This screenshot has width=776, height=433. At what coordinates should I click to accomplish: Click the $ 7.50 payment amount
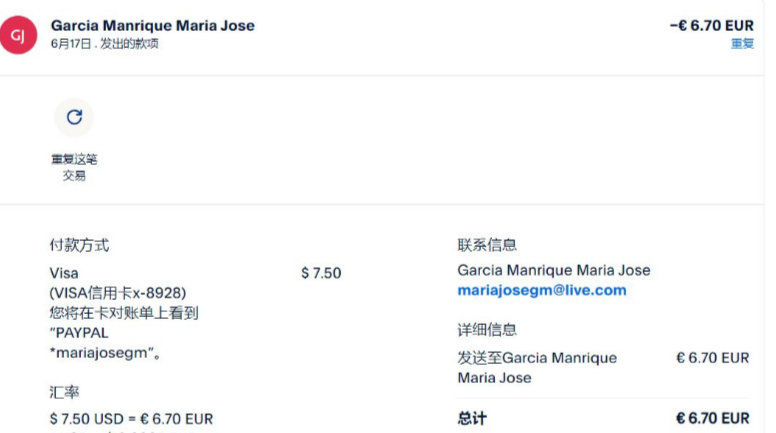click(x=321, y=273)
